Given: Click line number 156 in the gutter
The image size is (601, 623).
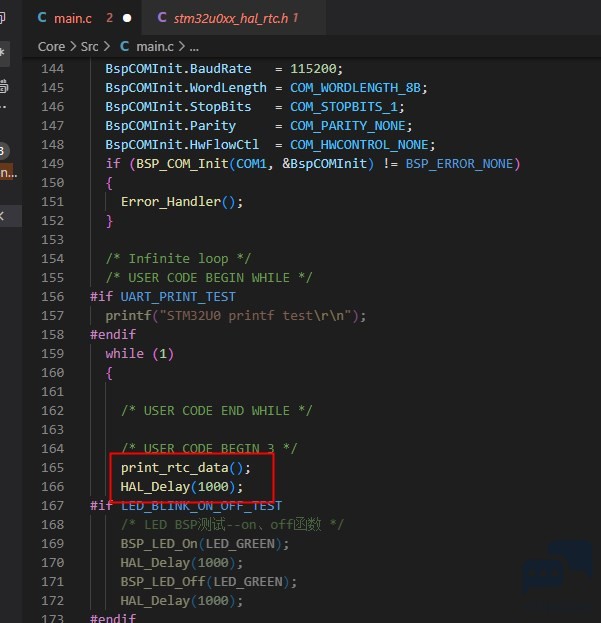Looking at the screenshot, I should click(x=52, y=297).
